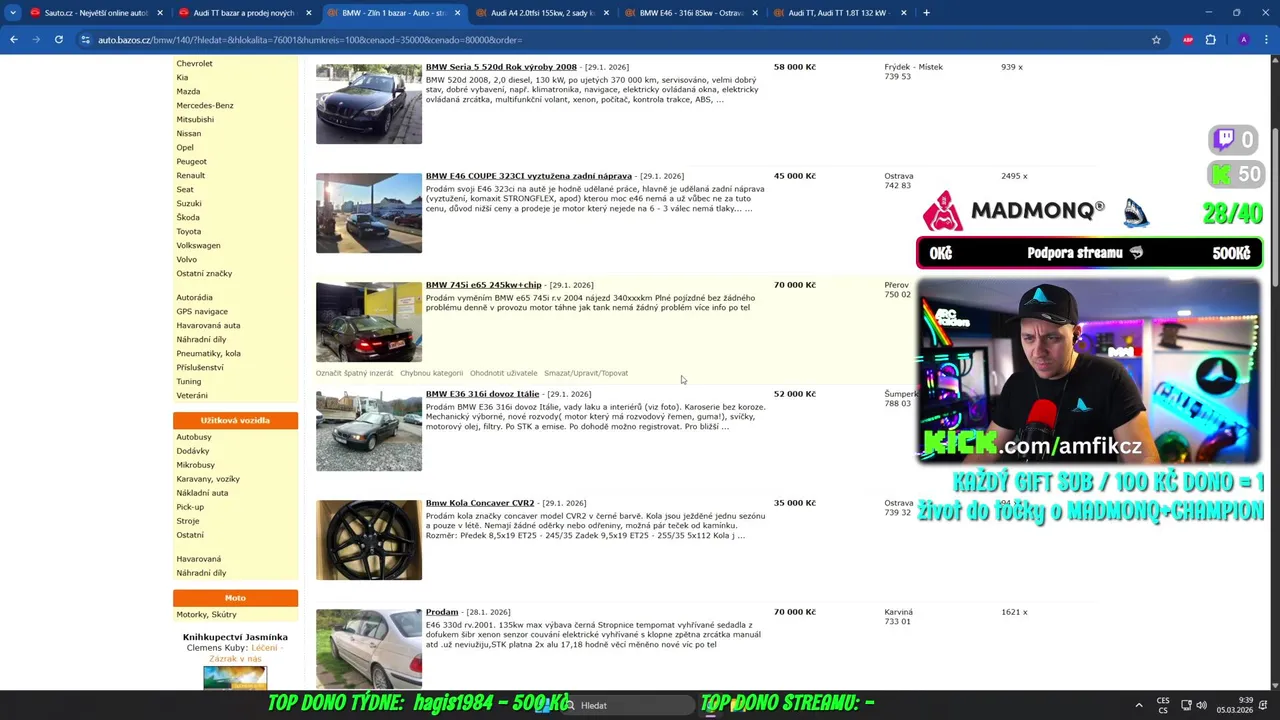Open Veteráni category

(x=192, y=395)
